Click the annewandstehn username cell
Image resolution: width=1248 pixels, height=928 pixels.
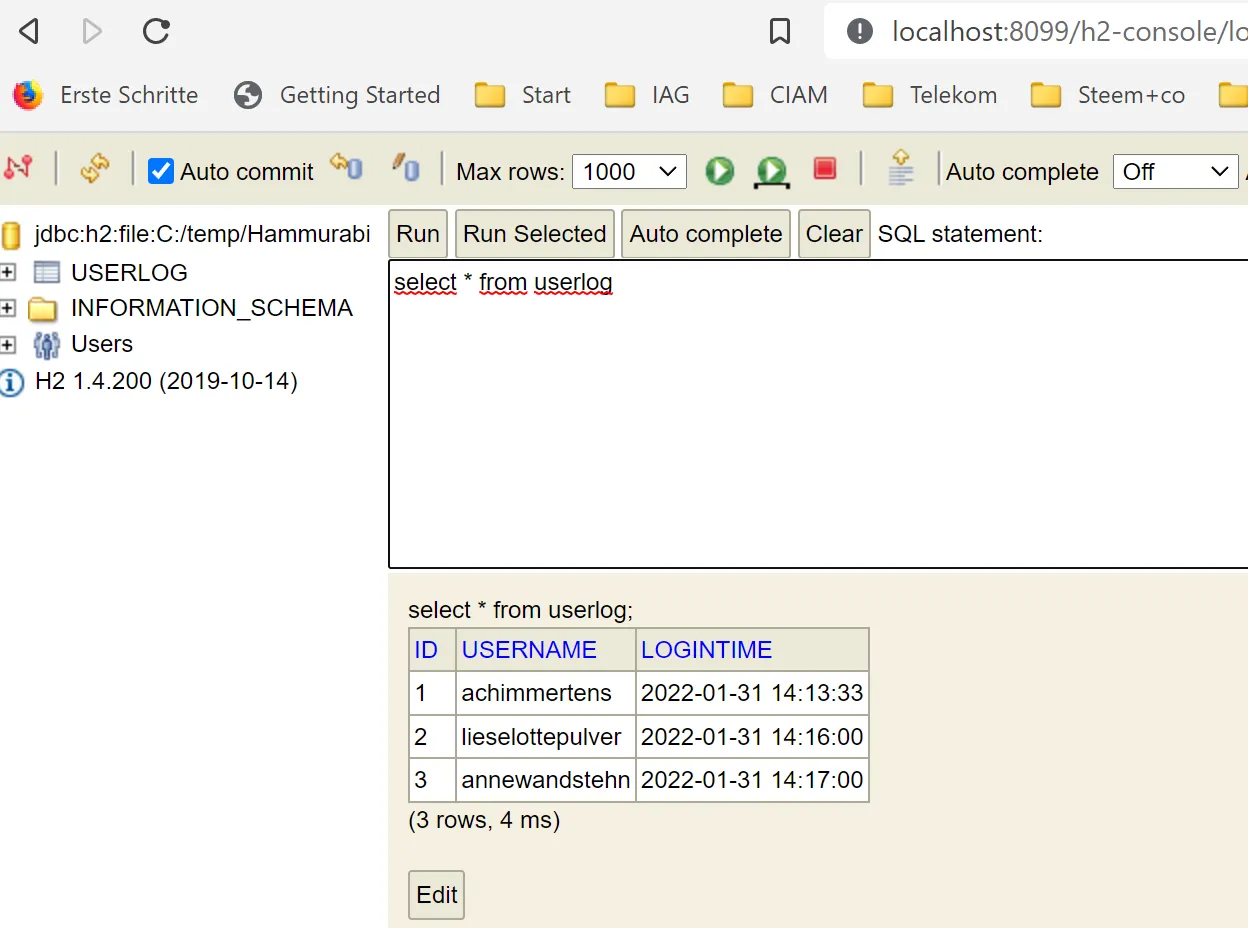pos(545,780)
